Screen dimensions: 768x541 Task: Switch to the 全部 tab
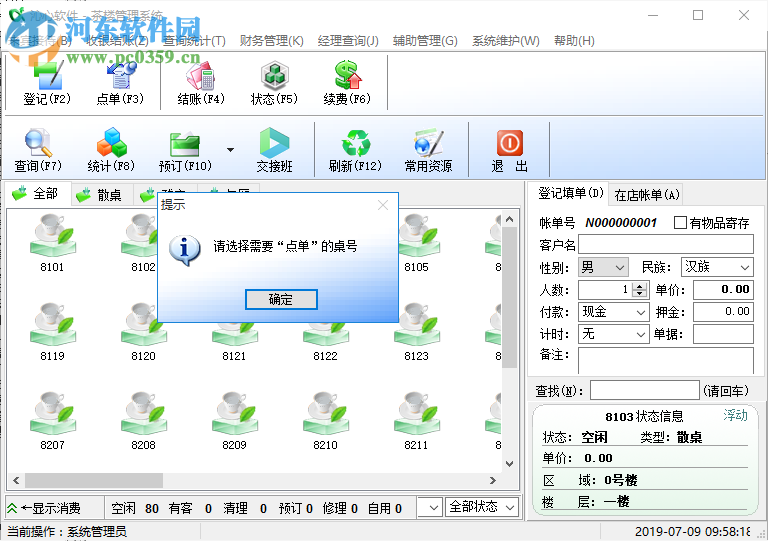pyautogui.click(x=38, y=194)
